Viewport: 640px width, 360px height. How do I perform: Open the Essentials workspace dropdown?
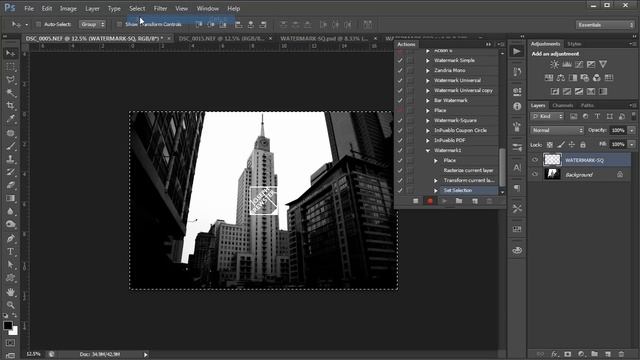point(605,25)
